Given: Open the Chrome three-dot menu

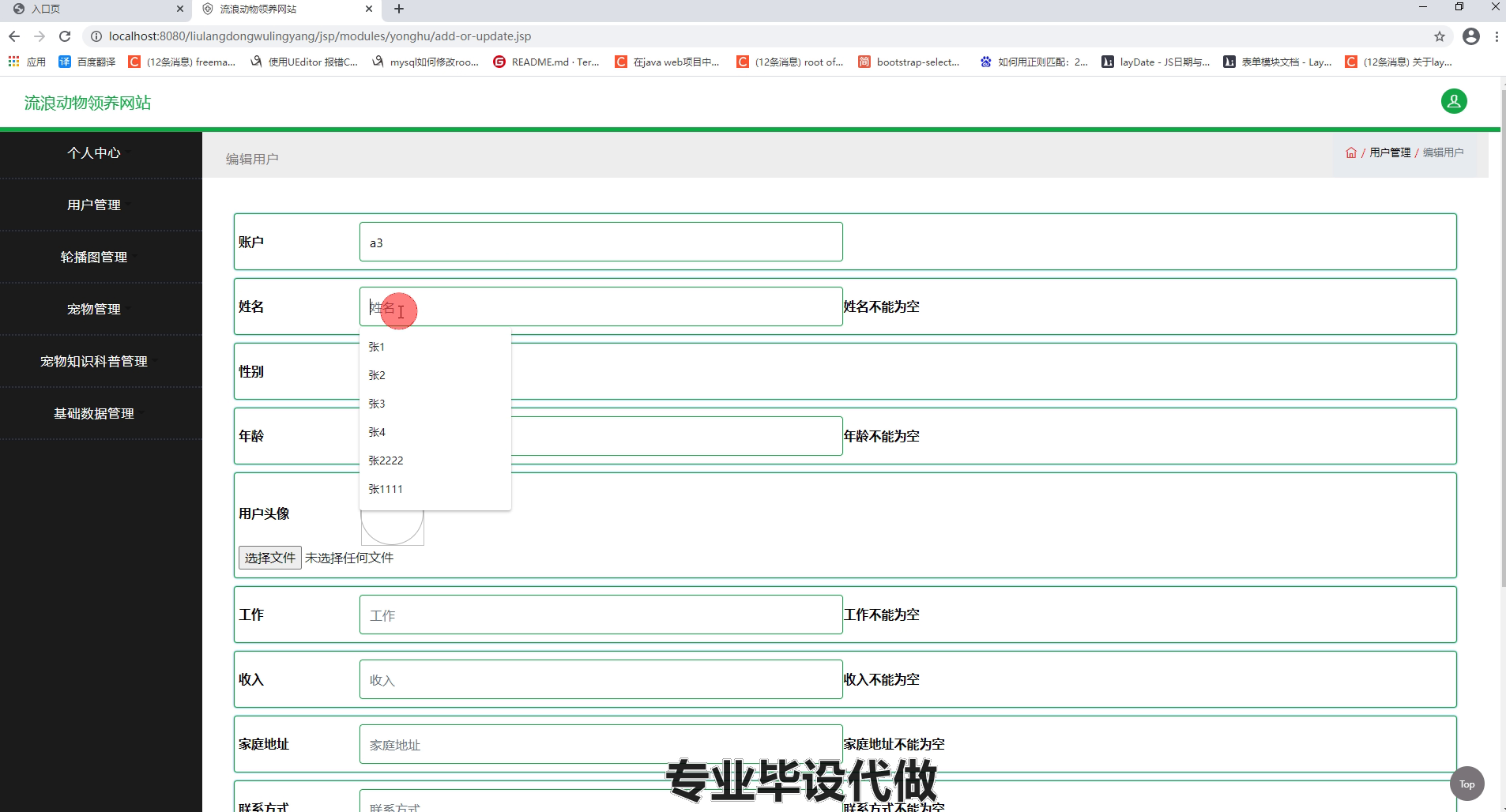Looking at the screenshot, I should (1497, 36).
